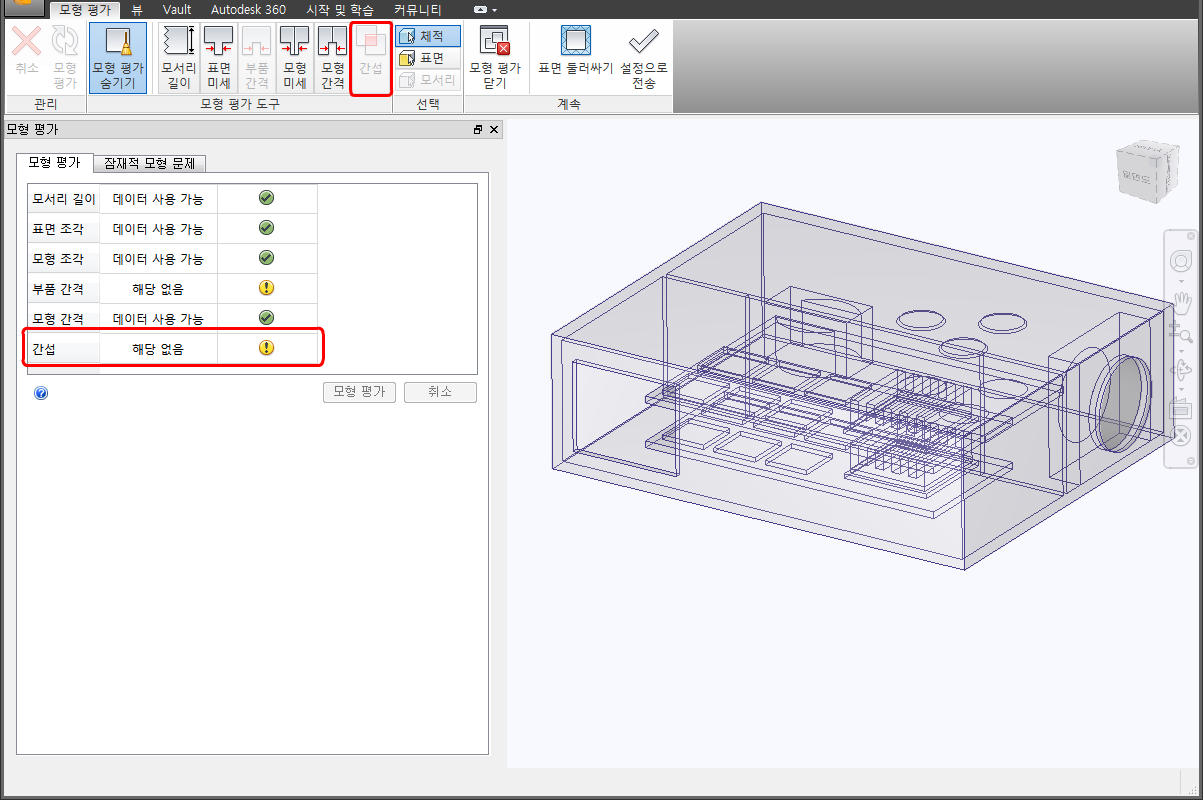Click 해당 없음 in the 간섭 row
This screenshot has height=800, width=1203.
pos(158,349)
